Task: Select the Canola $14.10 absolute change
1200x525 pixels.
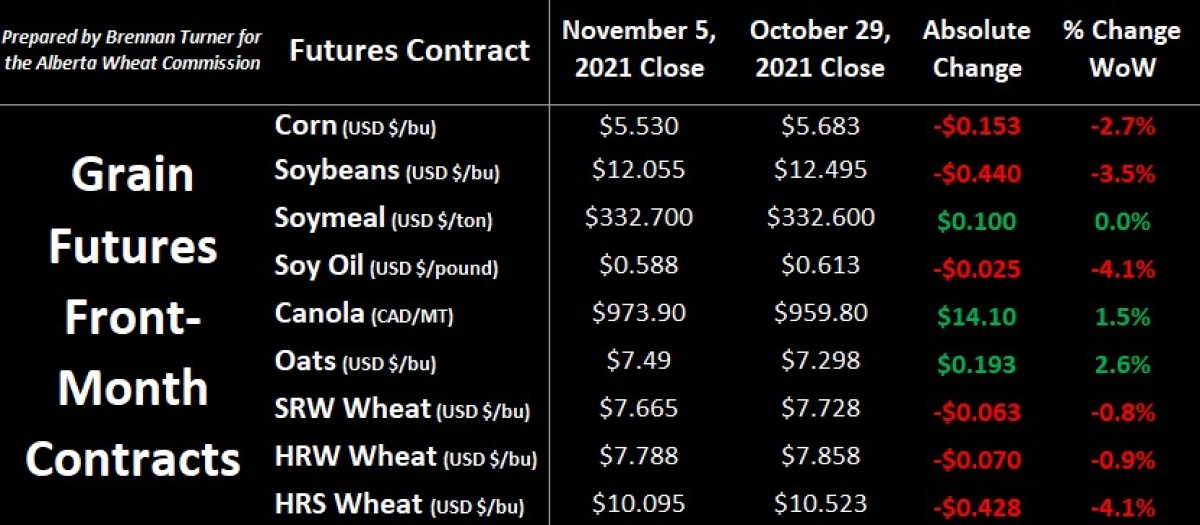Action: coord(976,317)
